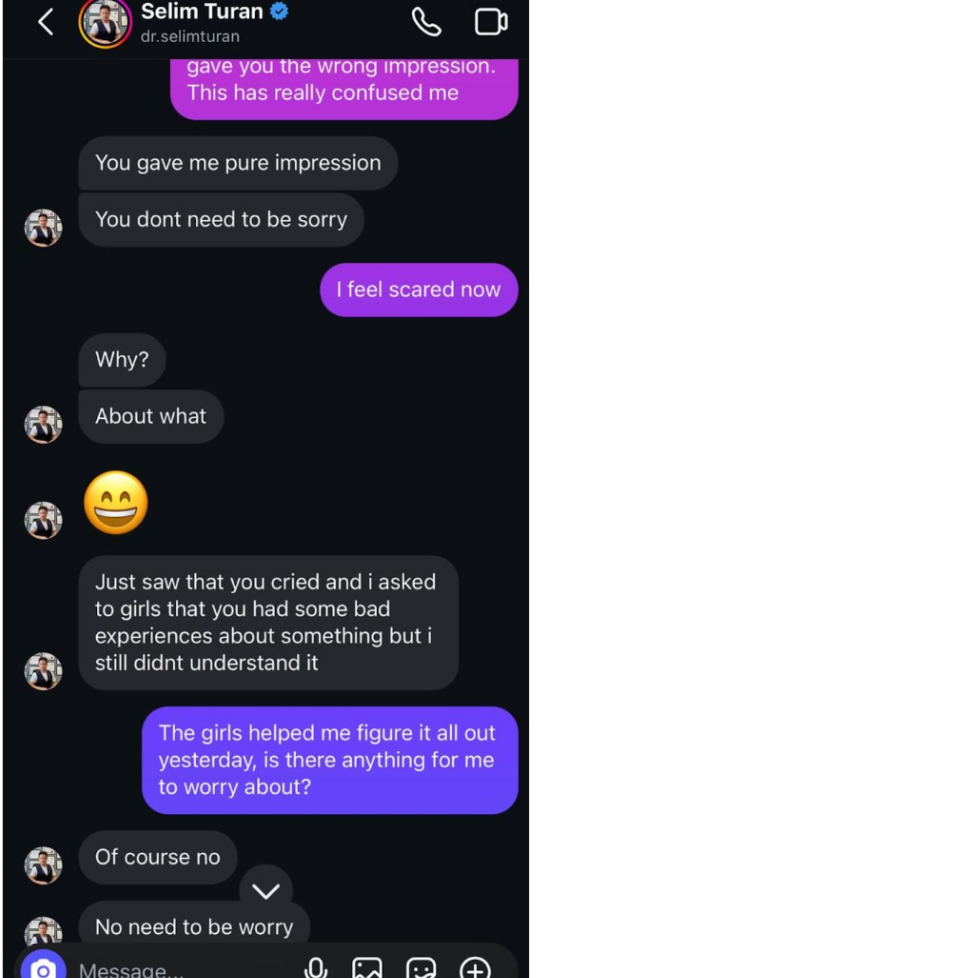The image size is (978, 978).
Task: Go back using the back arrow
Action: [44, 20]
